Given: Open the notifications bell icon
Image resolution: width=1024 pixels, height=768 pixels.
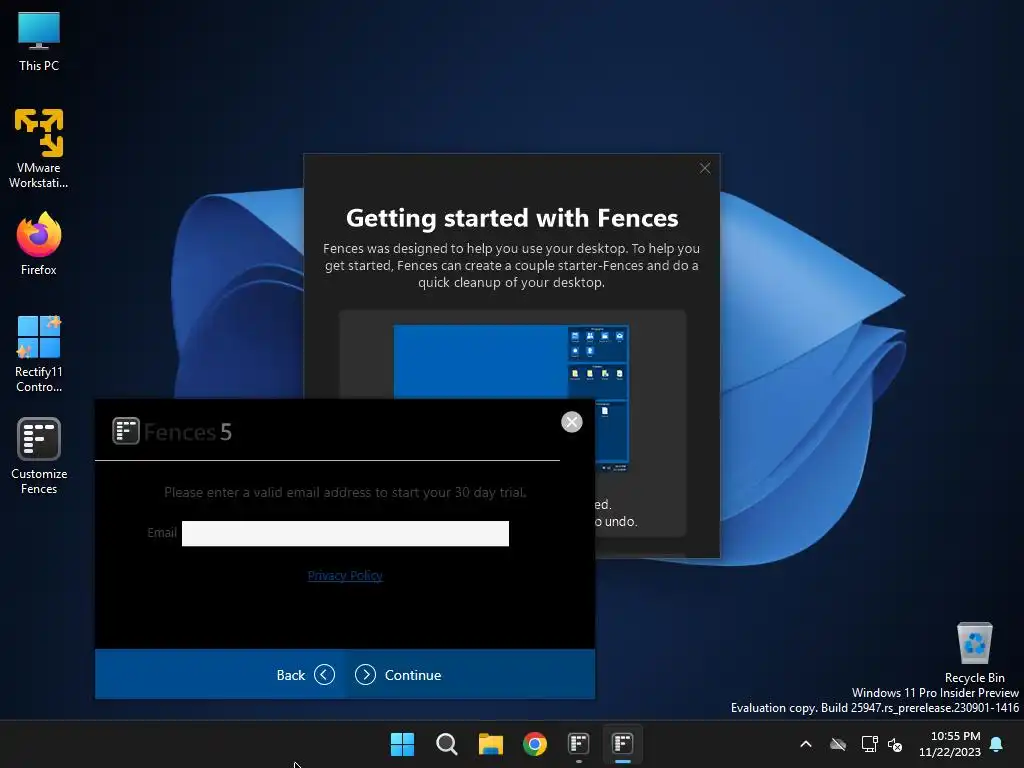Looking at the screenshot, I should 997,744.
